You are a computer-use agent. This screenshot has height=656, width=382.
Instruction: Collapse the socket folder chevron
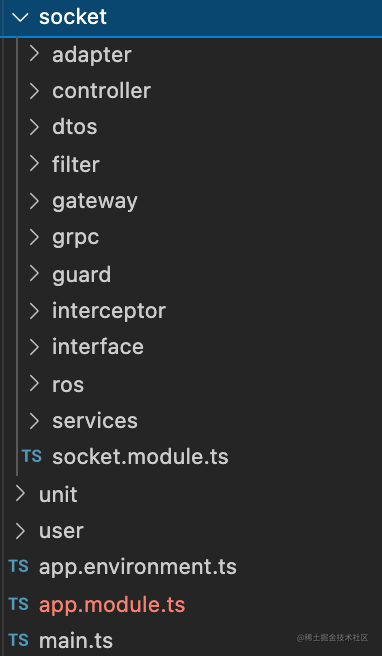click(x=20, y=18)
